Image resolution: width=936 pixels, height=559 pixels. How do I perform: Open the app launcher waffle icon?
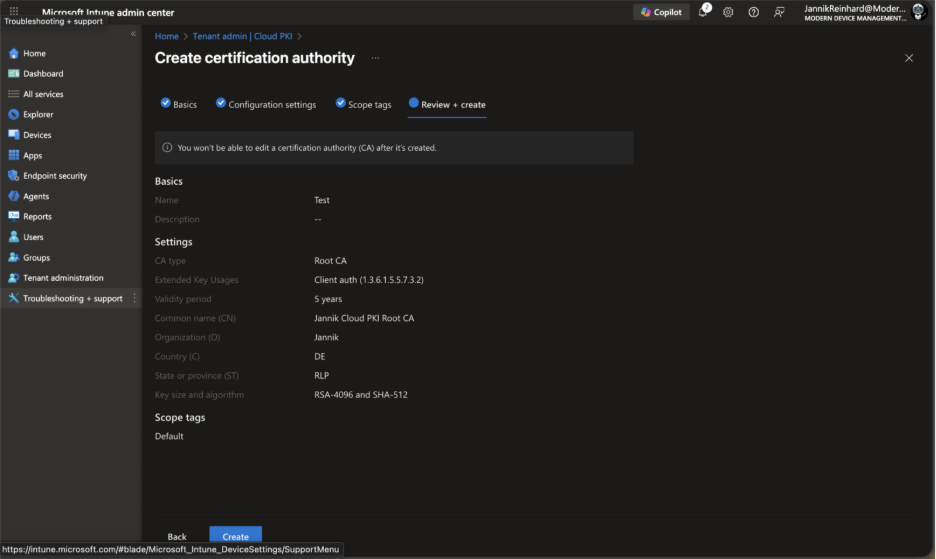pyautogui.click(x=14, y=11)
